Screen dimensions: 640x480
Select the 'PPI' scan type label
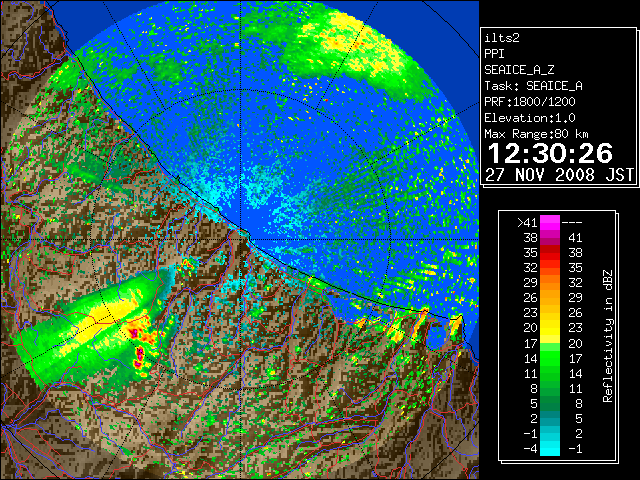point(494,54)
